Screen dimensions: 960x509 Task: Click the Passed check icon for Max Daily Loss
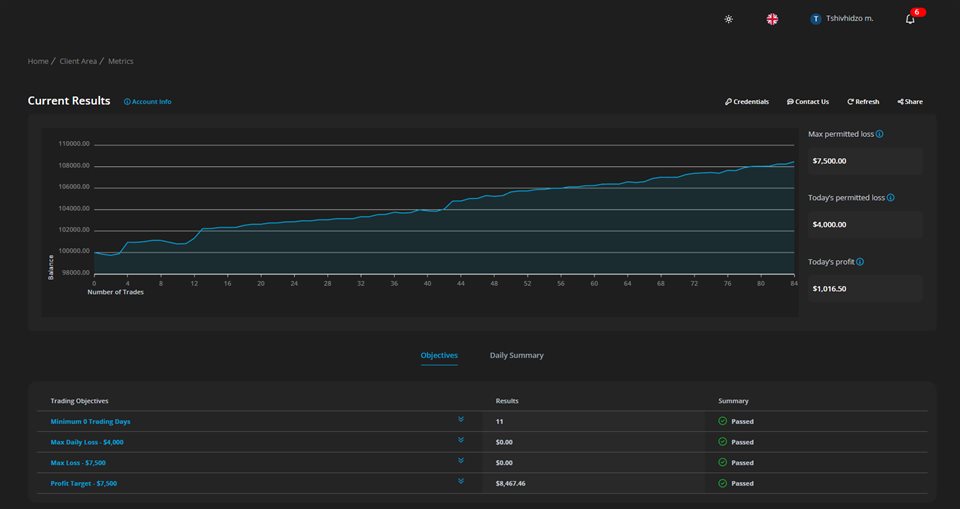[722, 442]
